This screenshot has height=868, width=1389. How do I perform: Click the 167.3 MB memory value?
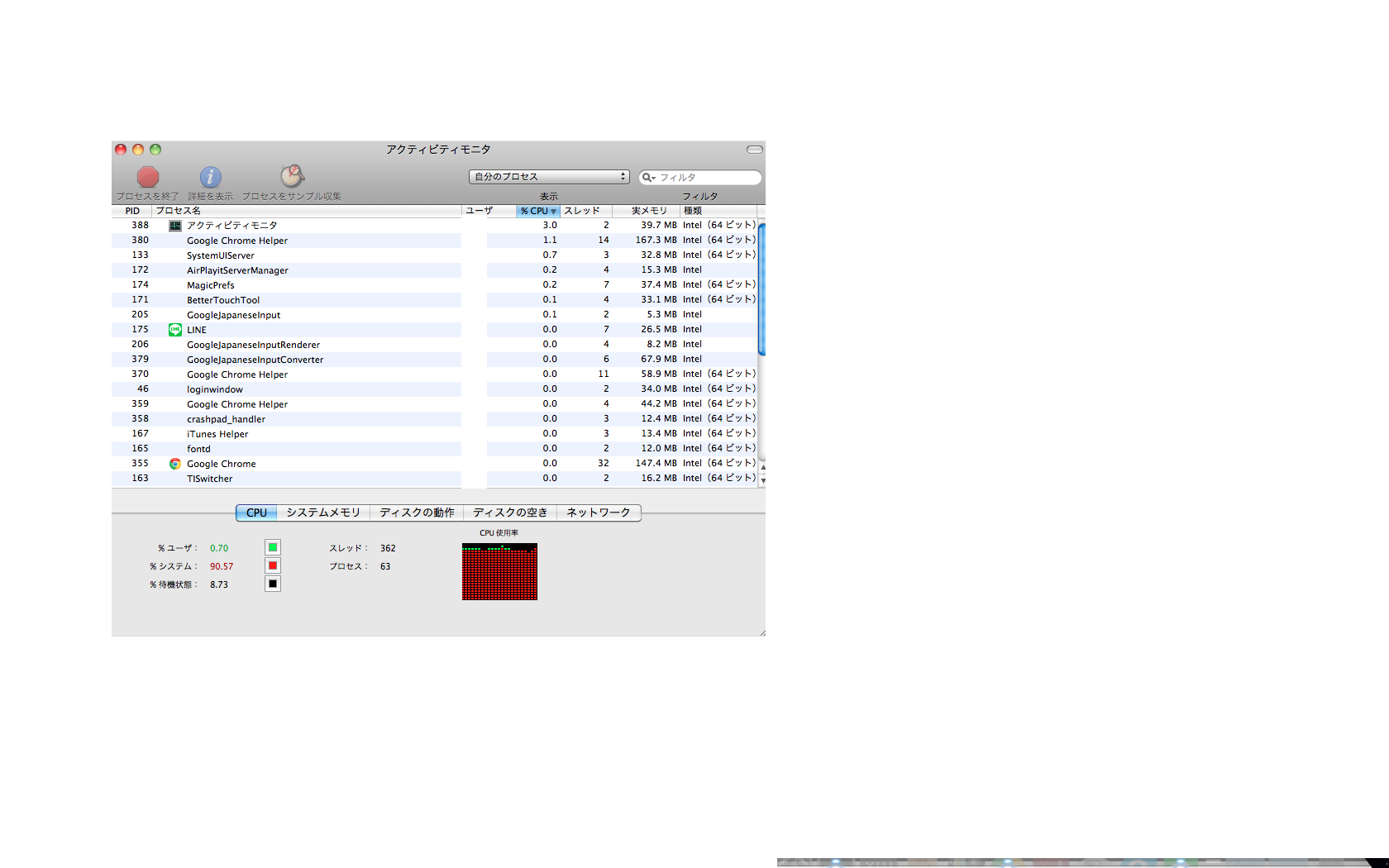[x=656, y=241]
